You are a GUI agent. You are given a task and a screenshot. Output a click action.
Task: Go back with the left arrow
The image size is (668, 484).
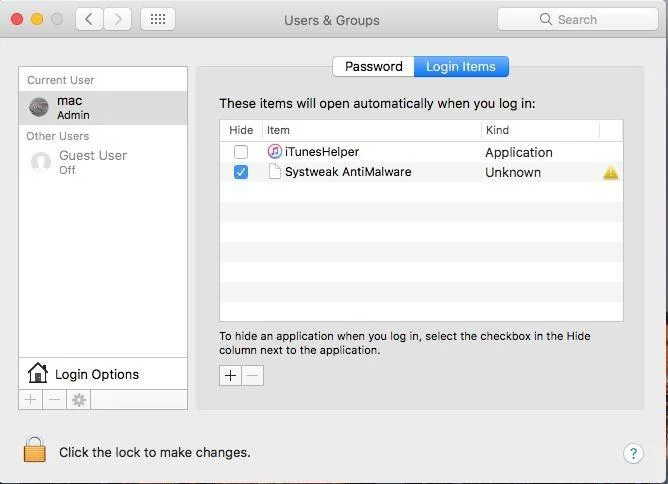89,19
